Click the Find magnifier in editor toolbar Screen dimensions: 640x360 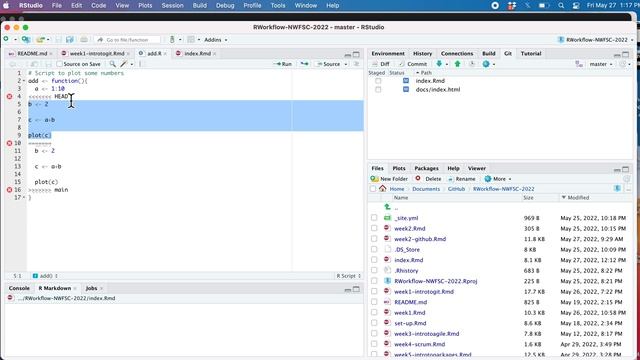pyautogui.click(x=112, y=64)
